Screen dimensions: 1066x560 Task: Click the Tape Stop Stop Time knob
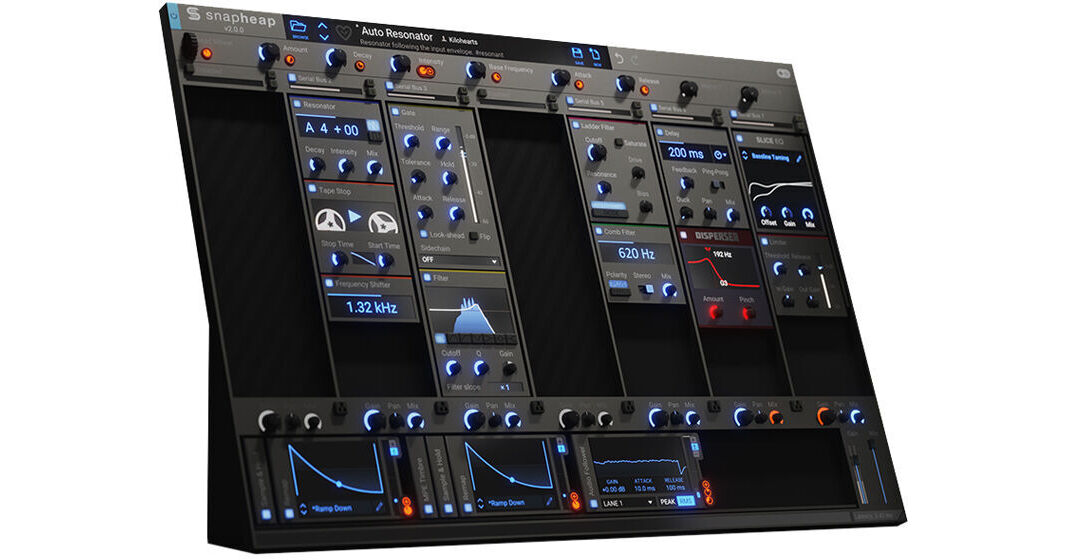click(x=338, y=259)
